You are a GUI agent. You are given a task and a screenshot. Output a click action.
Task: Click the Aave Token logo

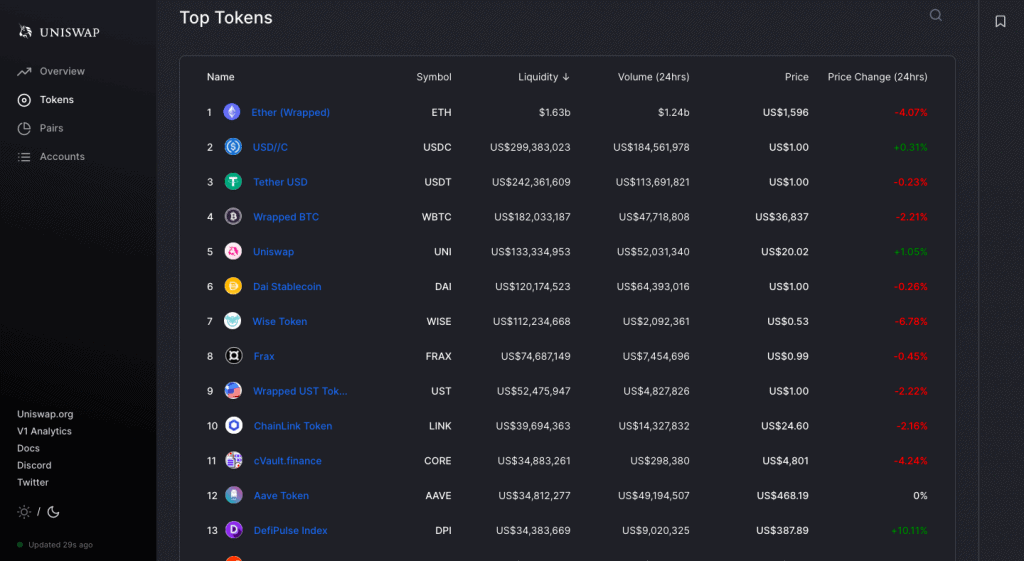pos(234,495)
